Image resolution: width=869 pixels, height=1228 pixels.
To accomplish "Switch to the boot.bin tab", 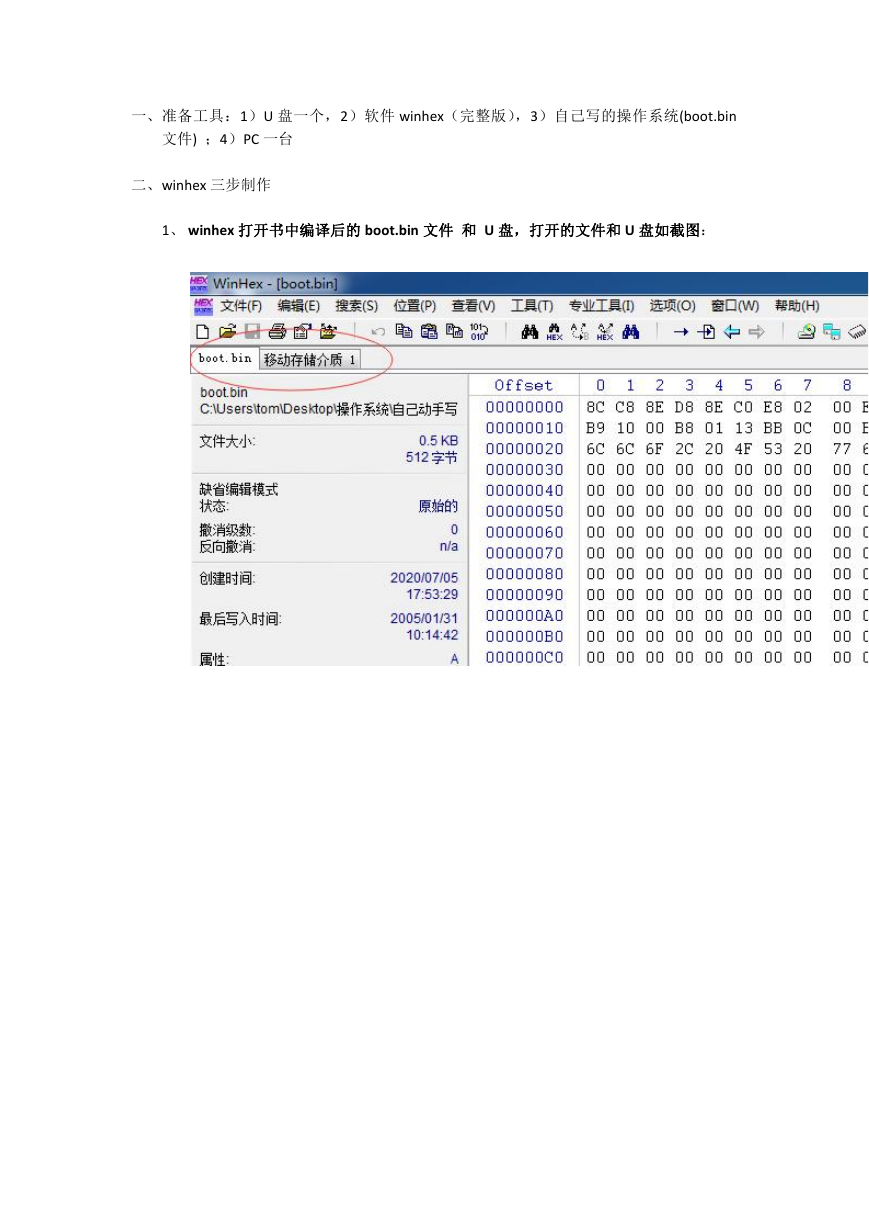I will 225,358.
